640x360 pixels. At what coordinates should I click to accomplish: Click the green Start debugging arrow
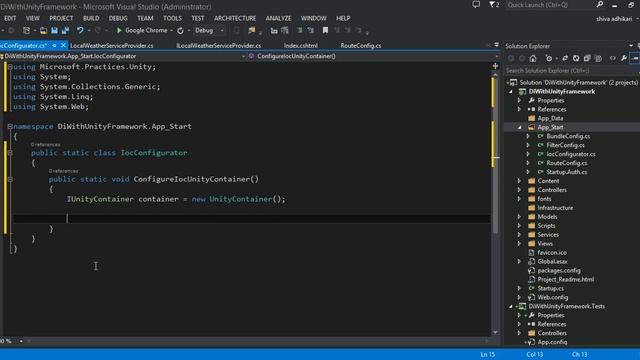[119, 31]
